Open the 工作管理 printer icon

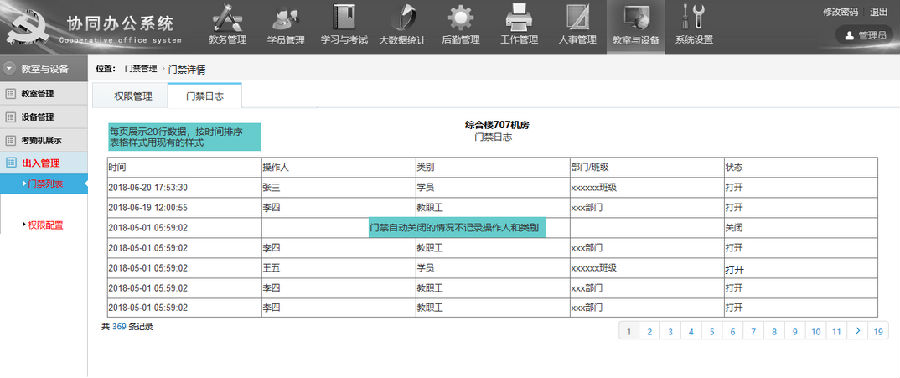[519, 18]
